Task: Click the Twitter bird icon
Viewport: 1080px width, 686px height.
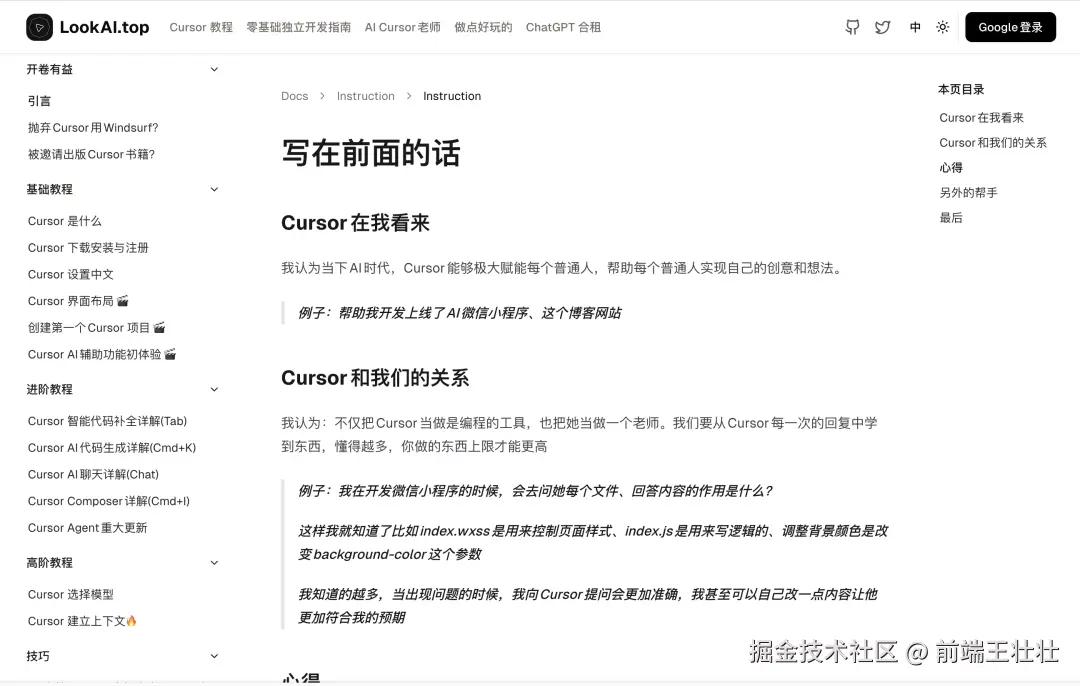Action: (883, 27)
